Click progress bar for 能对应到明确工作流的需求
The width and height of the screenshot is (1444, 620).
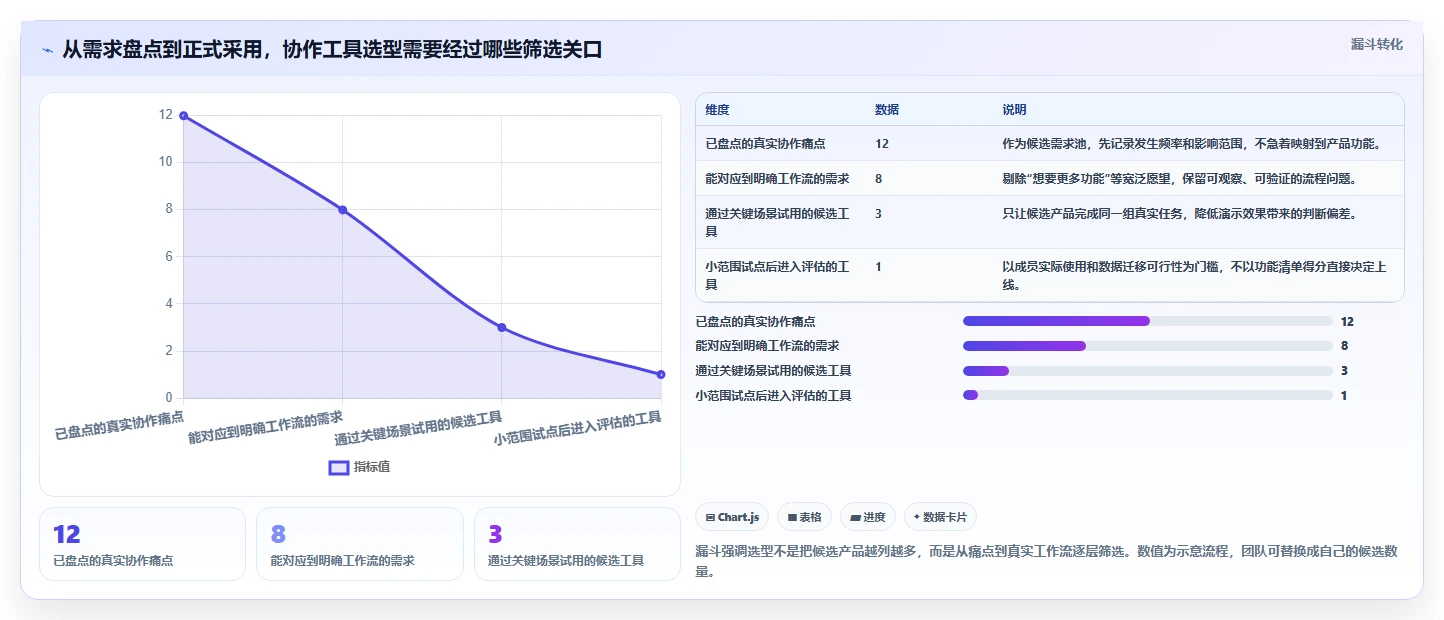point(1147,346)
